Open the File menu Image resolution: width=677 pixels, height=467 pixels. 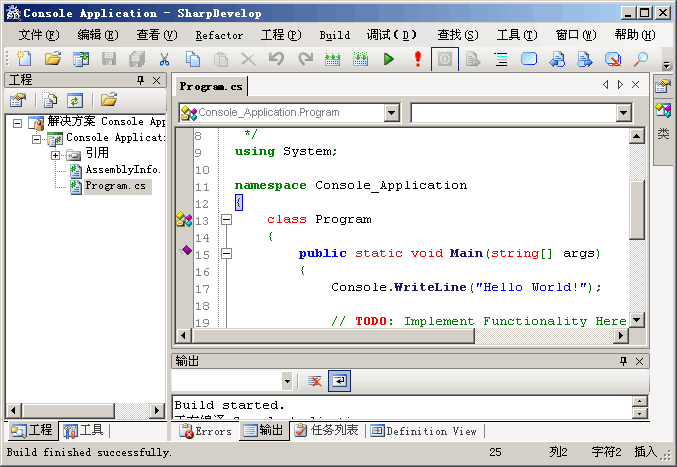pos(39,35)
